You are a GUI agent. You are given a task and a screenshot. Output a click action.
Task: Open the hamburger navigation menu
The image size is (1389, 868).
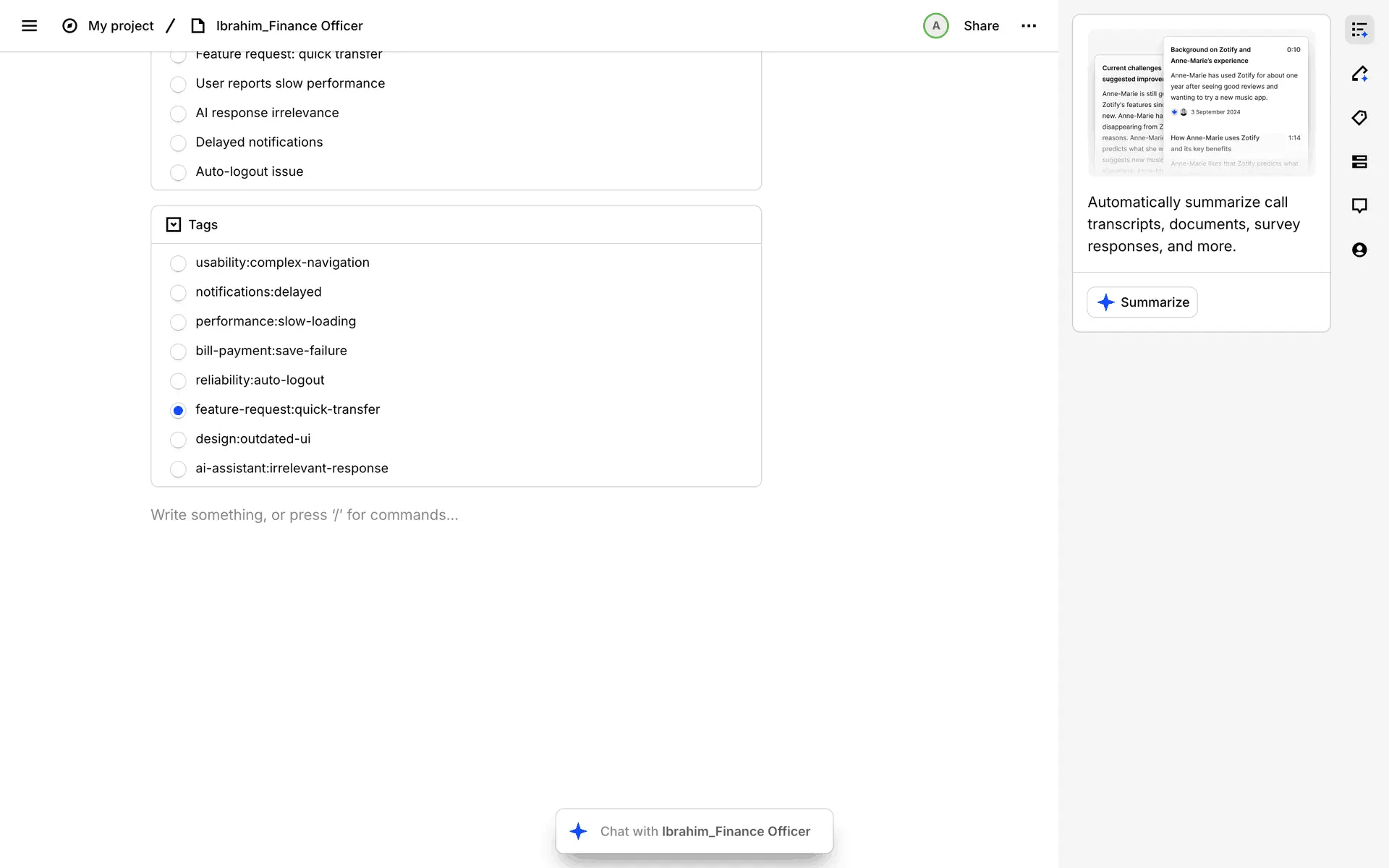tap(29, 26)
